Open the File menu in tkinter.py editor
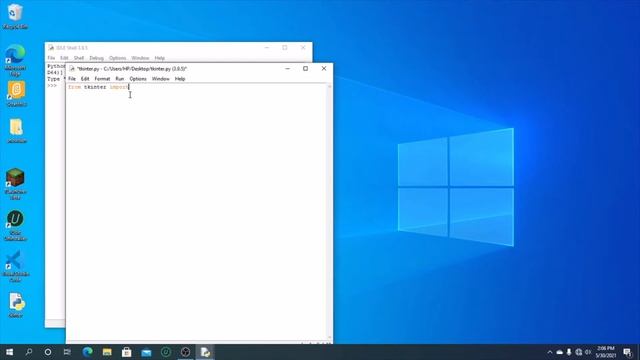The height and width of the screenshot is (360, 640). point(72,79)
